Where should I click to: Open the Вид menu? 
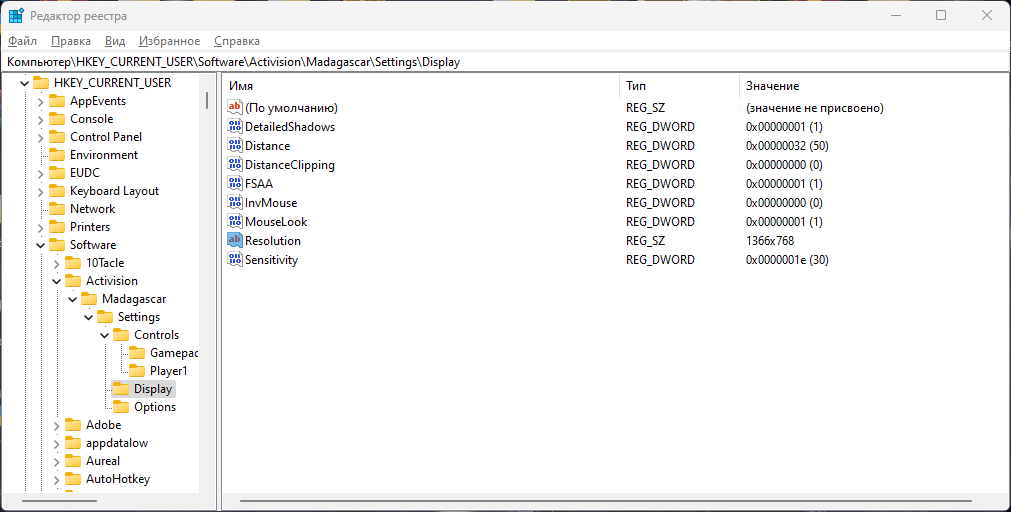(115, 41)
